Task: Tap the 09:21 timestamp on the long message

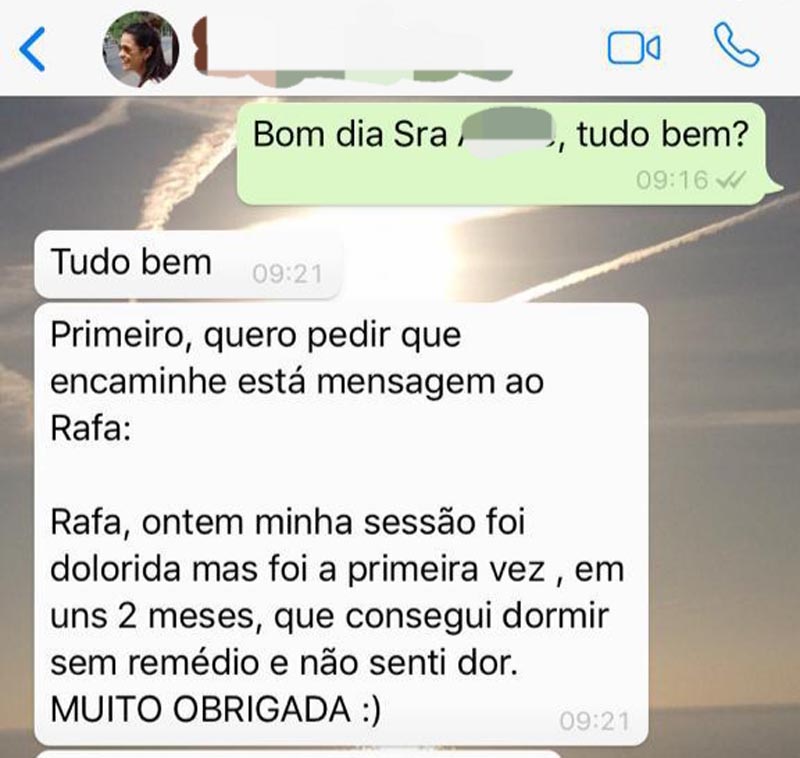Action: point(594,721)
